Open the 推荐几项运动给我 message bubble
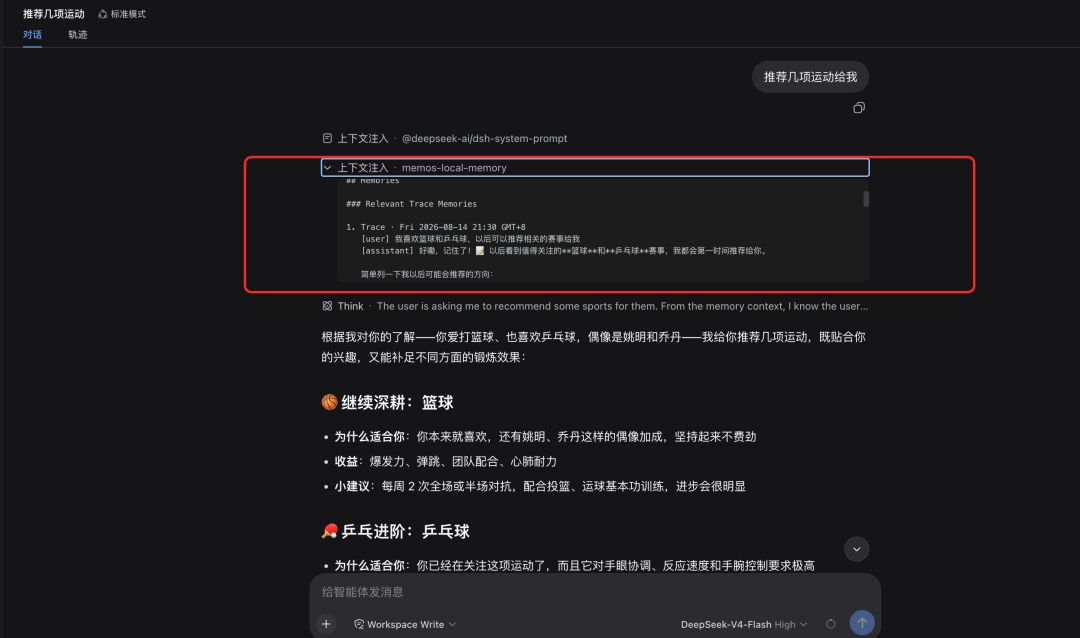This screenshot has height=638, width=1080. pyautogui.click(x=810, y=76)
